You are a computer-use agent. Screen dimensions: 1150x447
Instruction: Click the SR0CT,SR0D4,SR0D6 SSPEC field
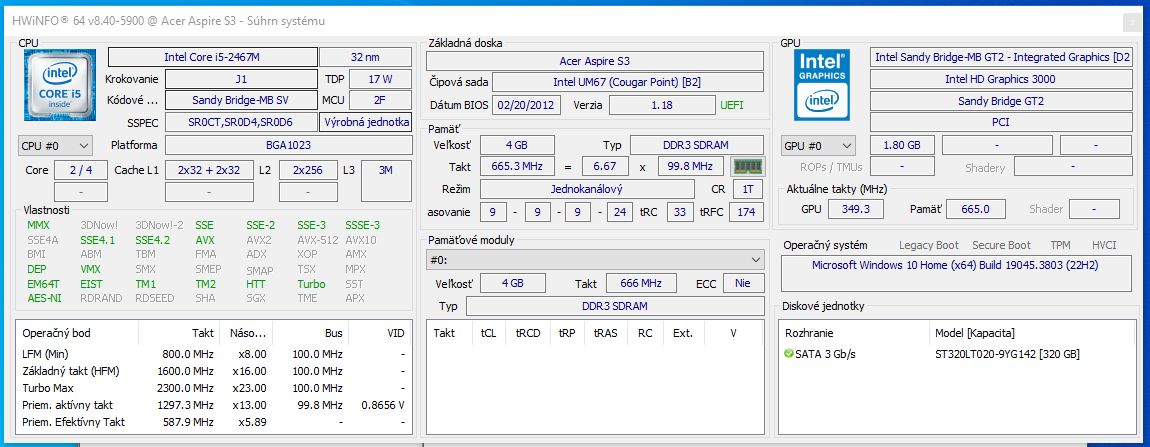(241, 122)
